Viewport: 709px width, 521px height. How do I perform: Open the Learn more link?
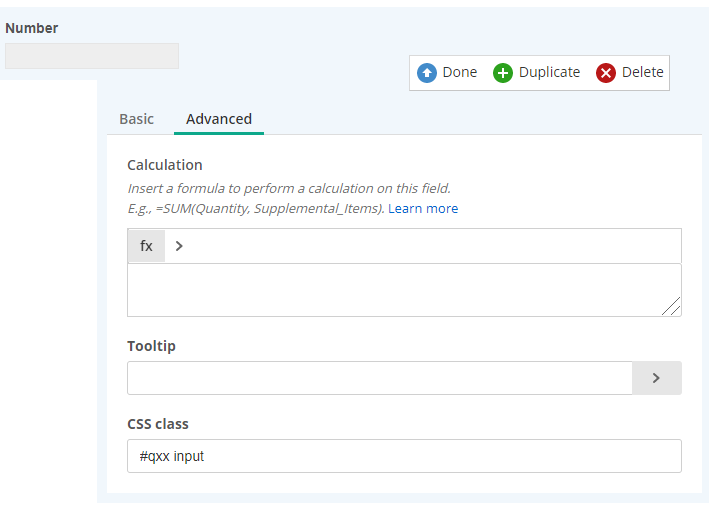coord(423,208)
